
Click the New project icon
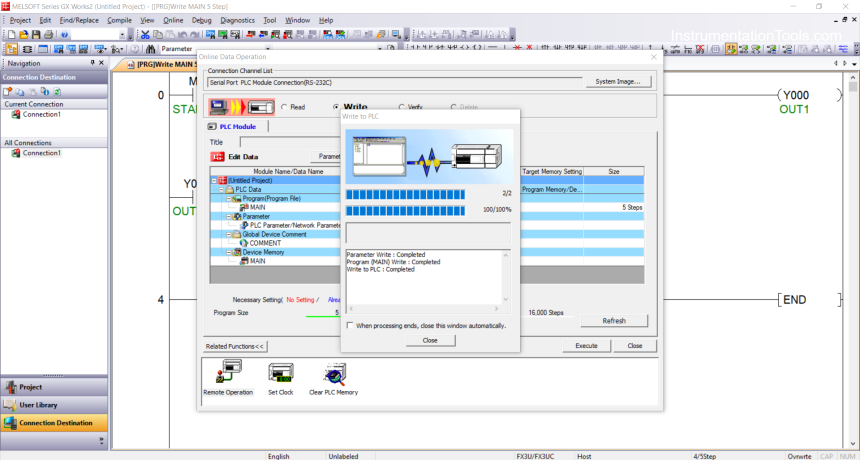[x=12, y=35]
